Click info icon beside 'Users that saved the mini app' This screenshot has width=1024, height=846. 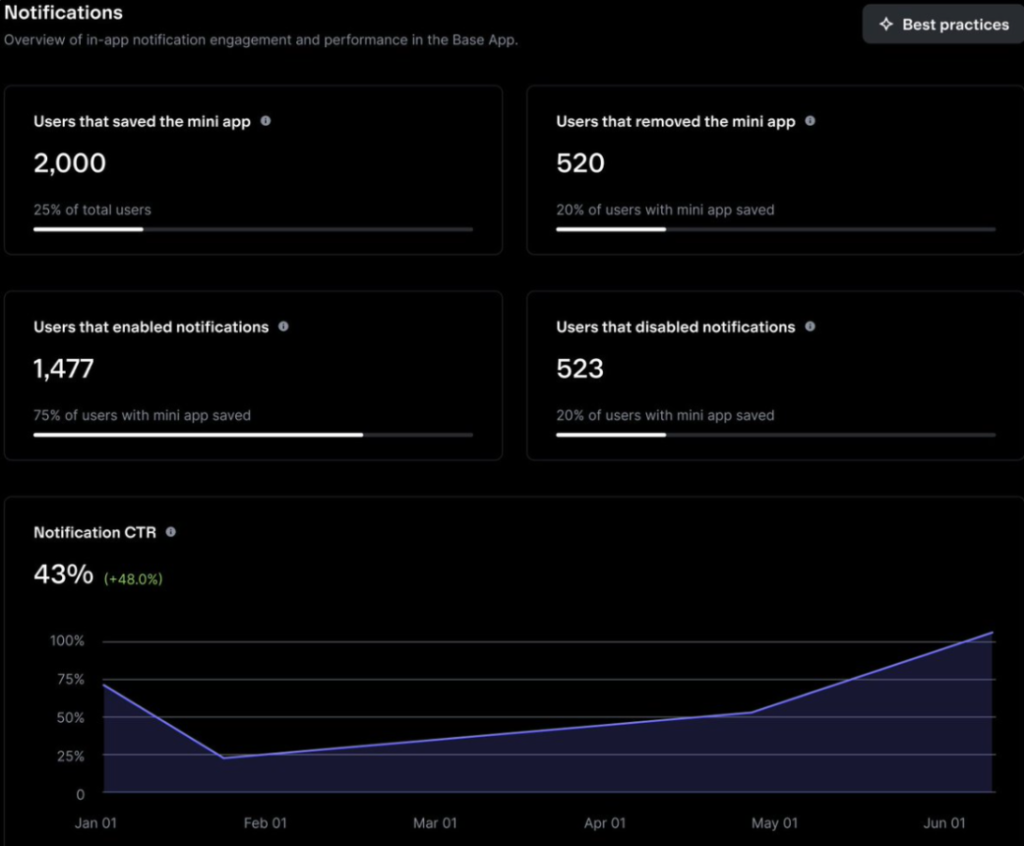(265, 121)
